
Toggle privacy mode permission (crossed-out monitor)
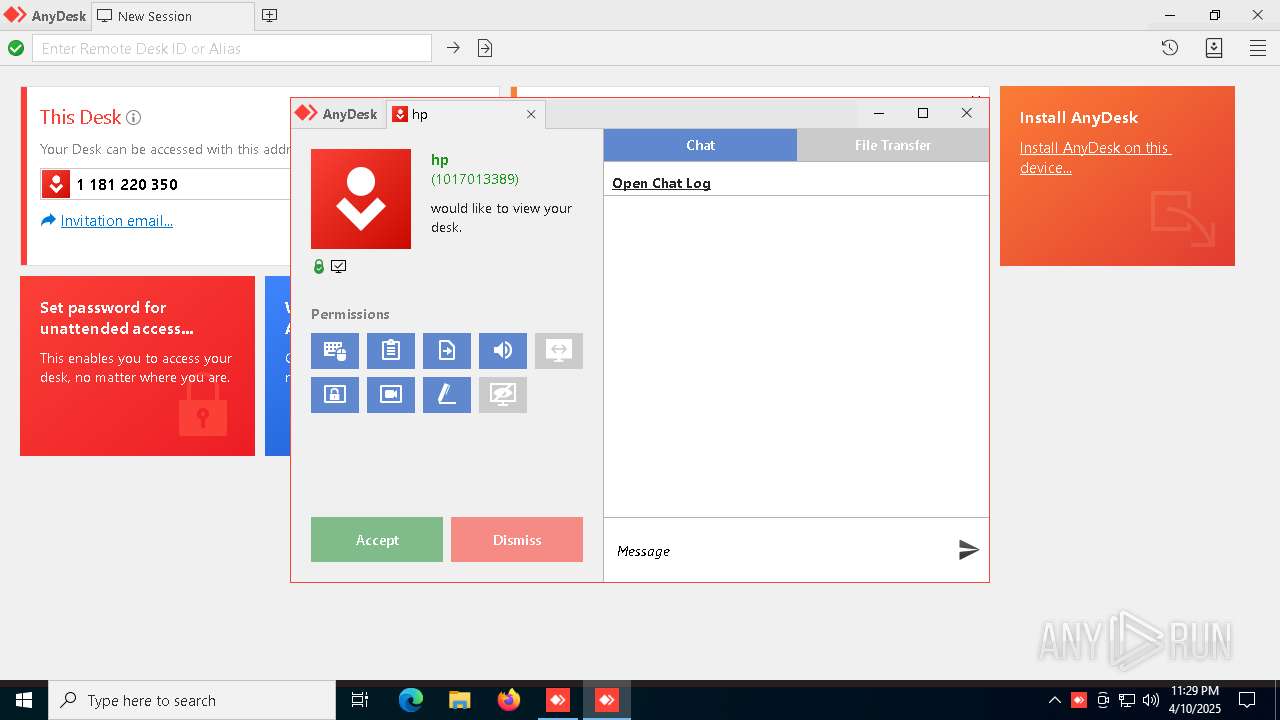(x=503, y=395)
